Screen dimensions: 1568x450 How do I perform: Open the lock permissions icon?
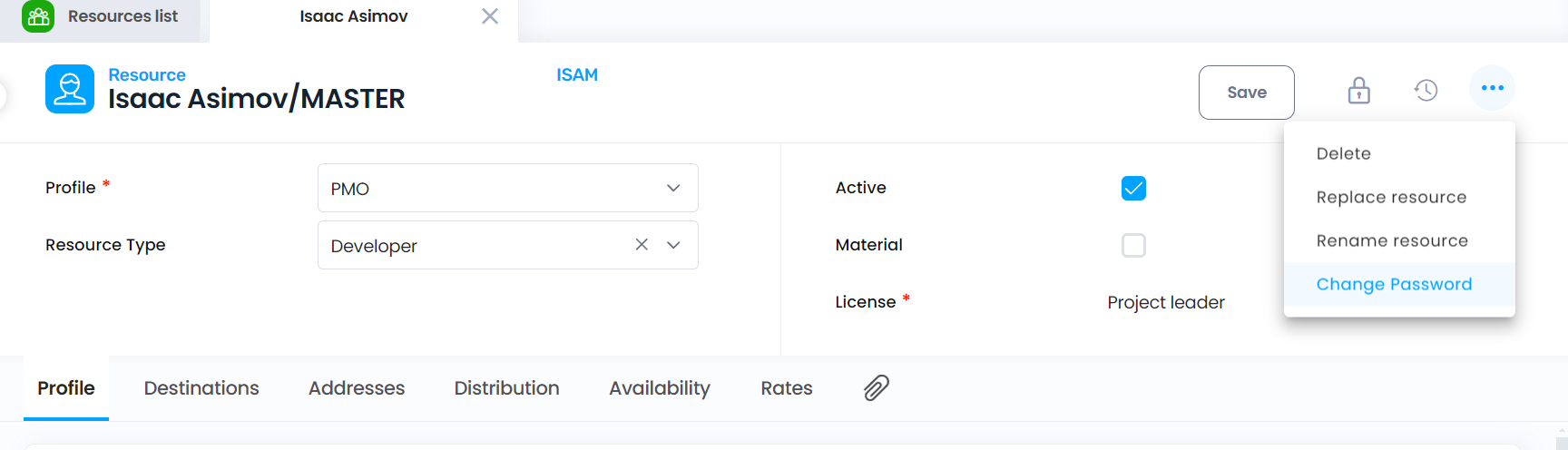[1358, 90]
